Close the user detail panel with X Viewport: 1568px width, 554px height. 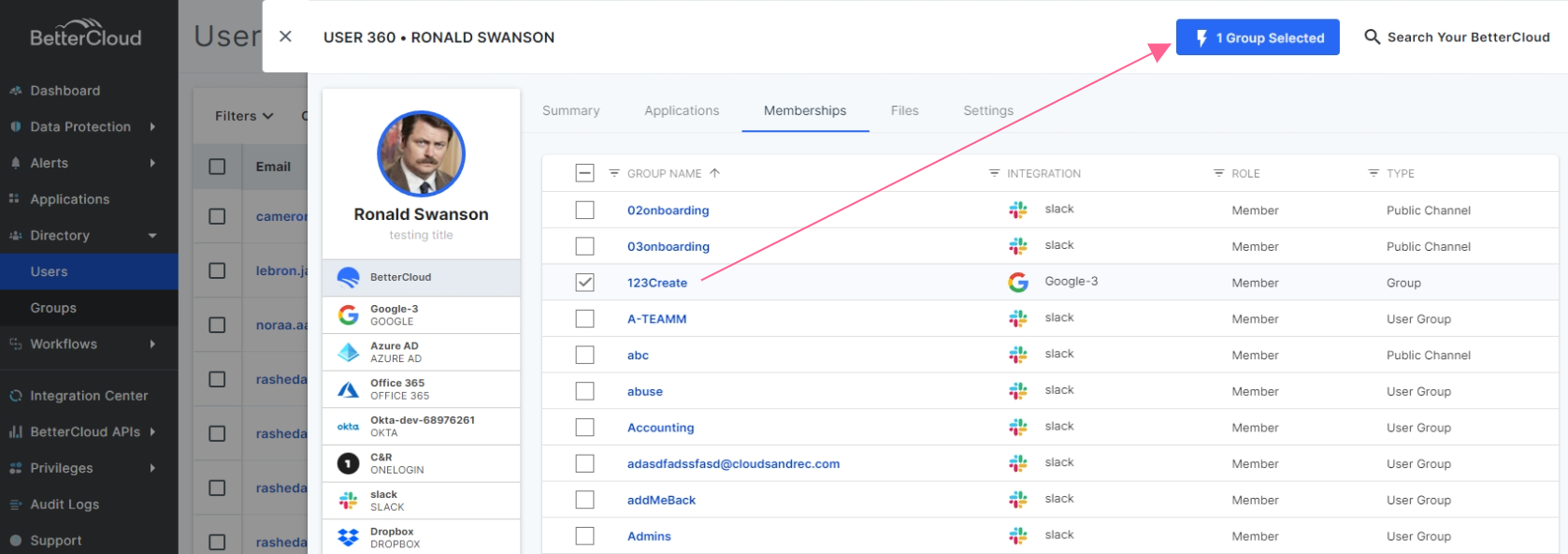coord(285,36)
